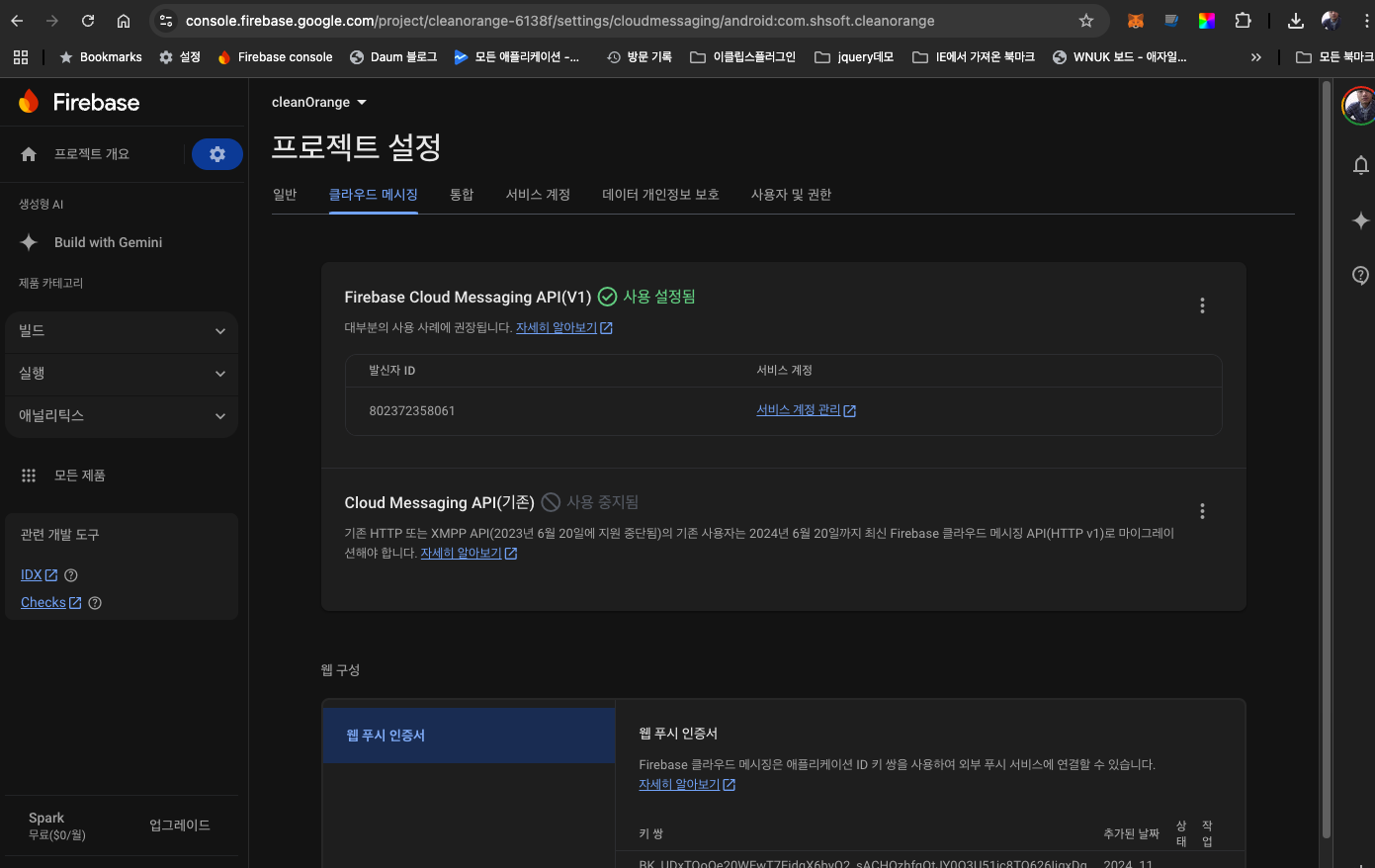This screenshot has height=868, width=1375.
Task: Open 자세히 알아보기 link under legacy API
Action: [469, 554]
